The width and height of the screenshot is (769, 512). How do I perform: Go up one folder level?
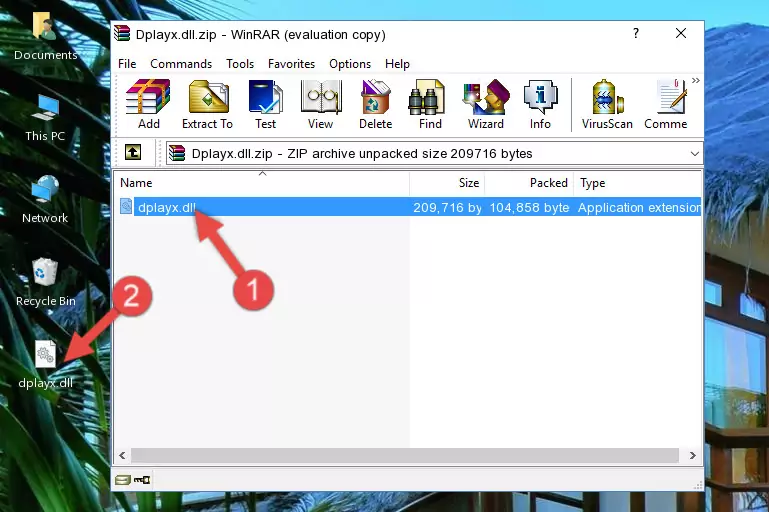click(133, 153)
